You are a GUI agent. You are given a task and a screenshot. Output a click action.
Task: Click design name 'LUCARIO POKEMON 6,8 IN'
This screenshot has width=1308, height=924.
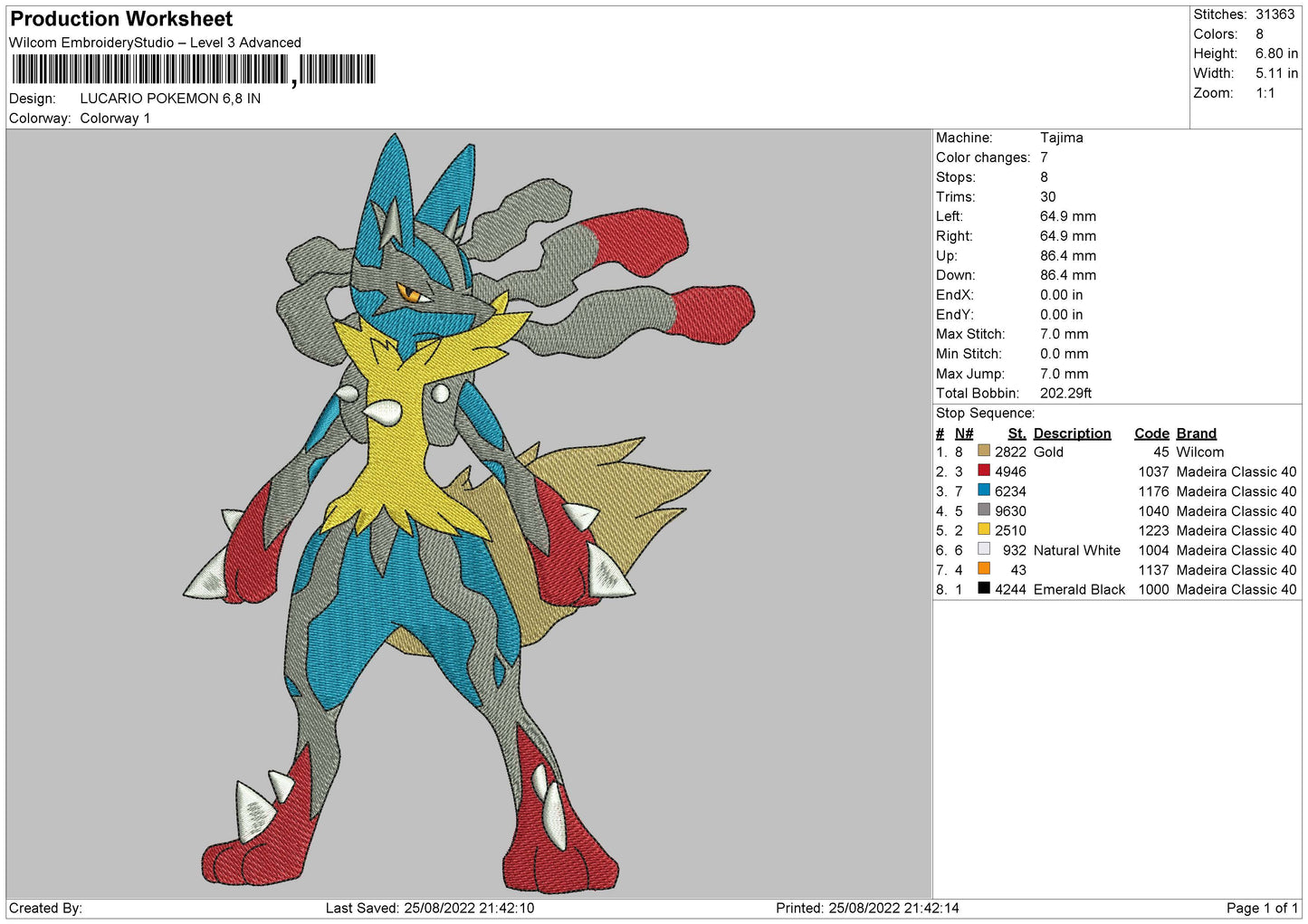pos(170,99)
